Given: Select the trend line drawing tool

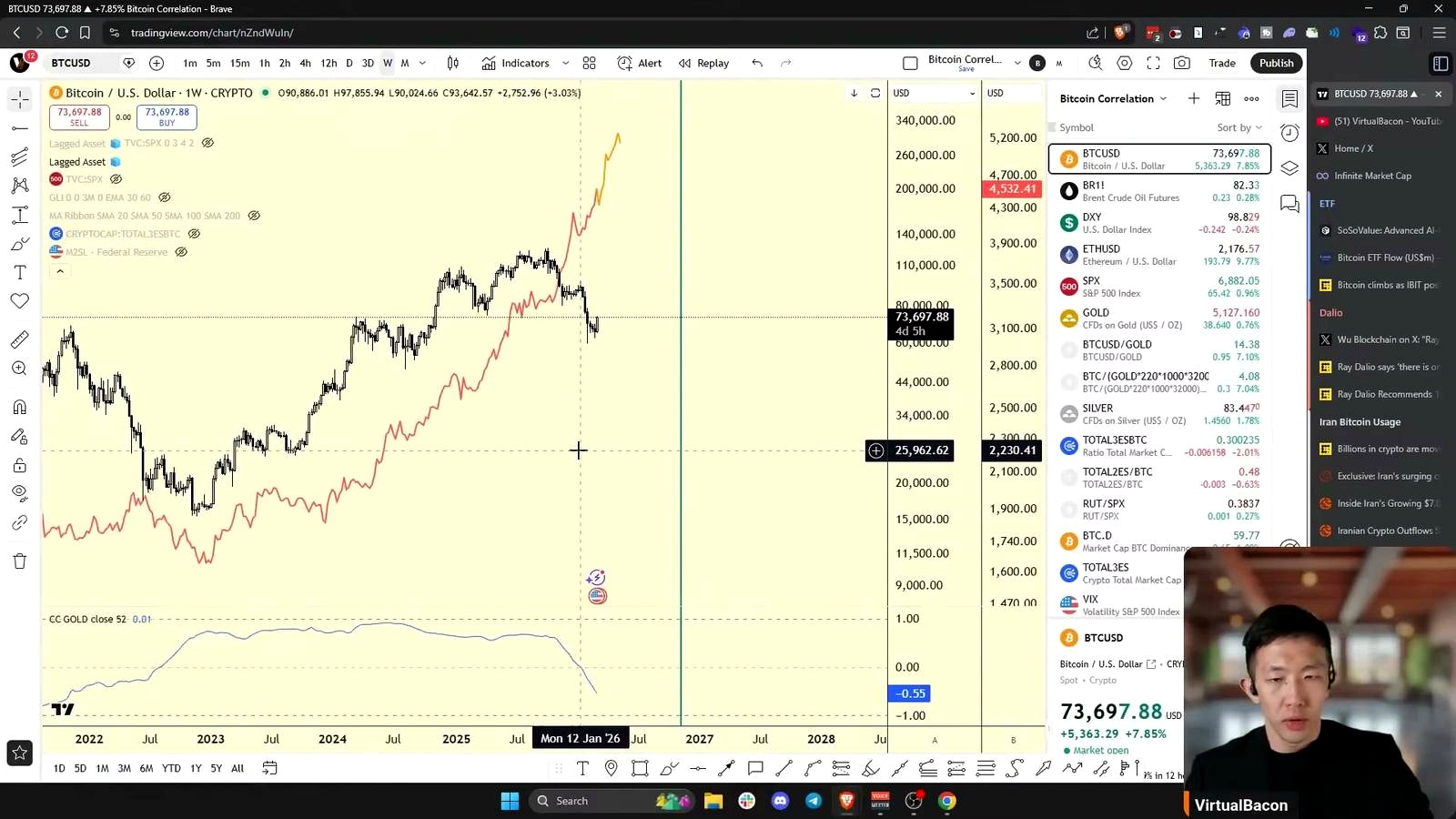Looking at the screenshot, I should (20, 128).
